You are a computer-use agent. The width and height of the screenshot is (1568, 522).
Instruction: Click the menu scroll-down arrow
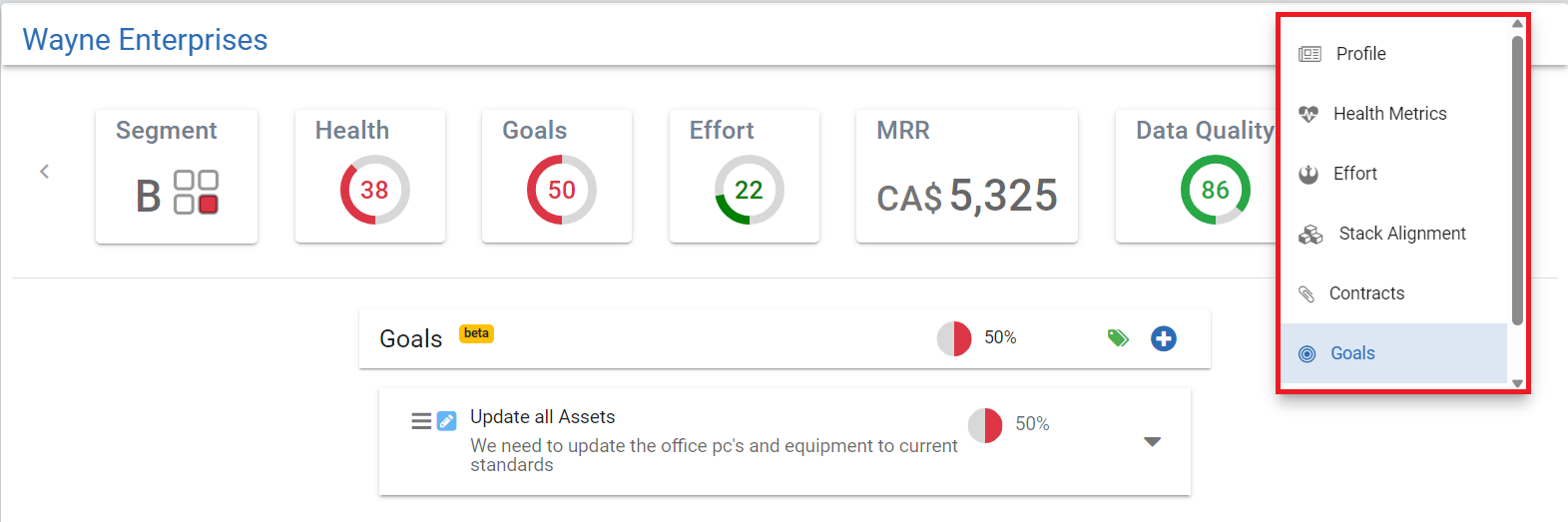(x=1517, y=383)
